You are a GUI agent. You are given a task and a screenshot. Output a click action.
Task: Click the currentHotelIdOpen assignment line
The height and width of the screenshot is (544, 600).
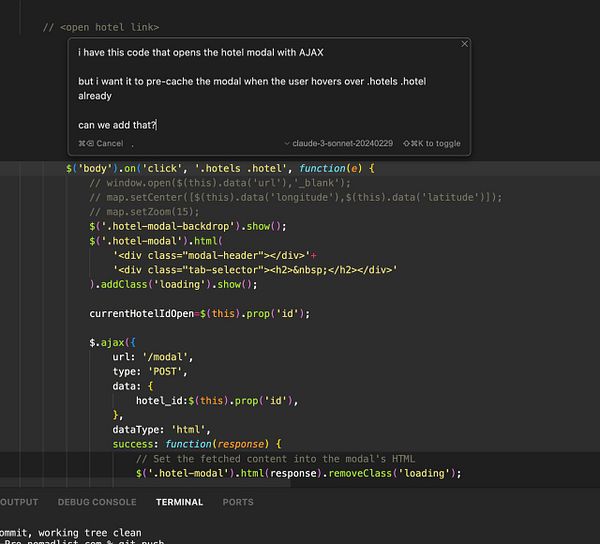point(200,314)
